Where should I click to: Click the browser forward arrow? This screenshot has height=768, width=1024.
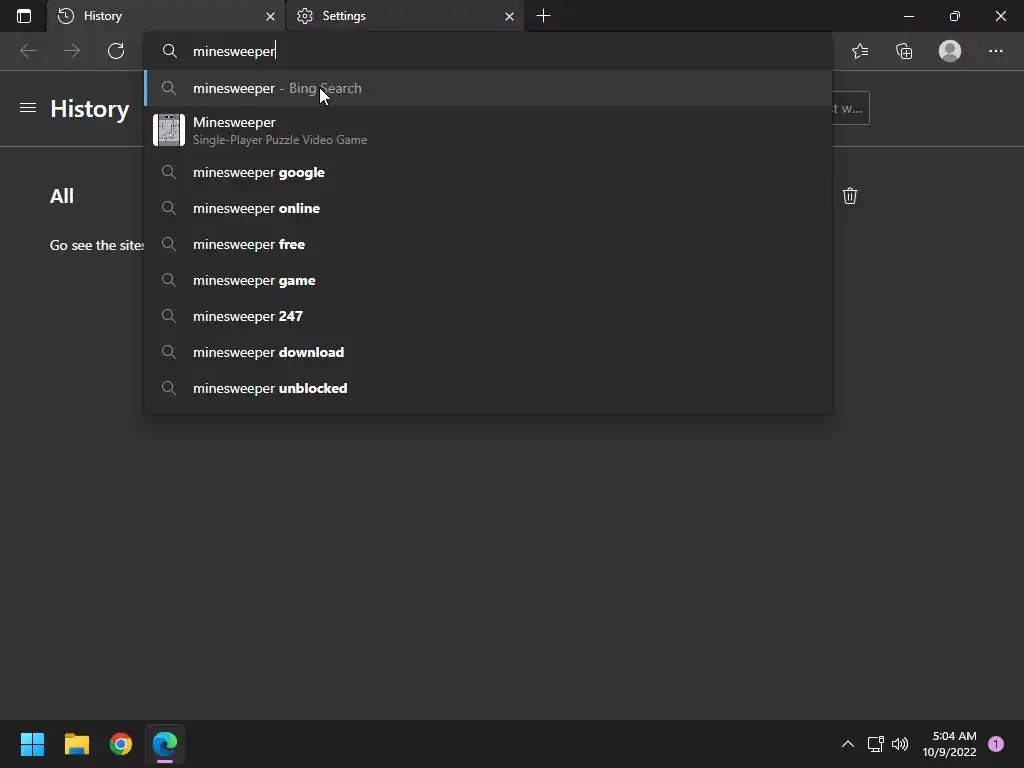coord(72,51)
